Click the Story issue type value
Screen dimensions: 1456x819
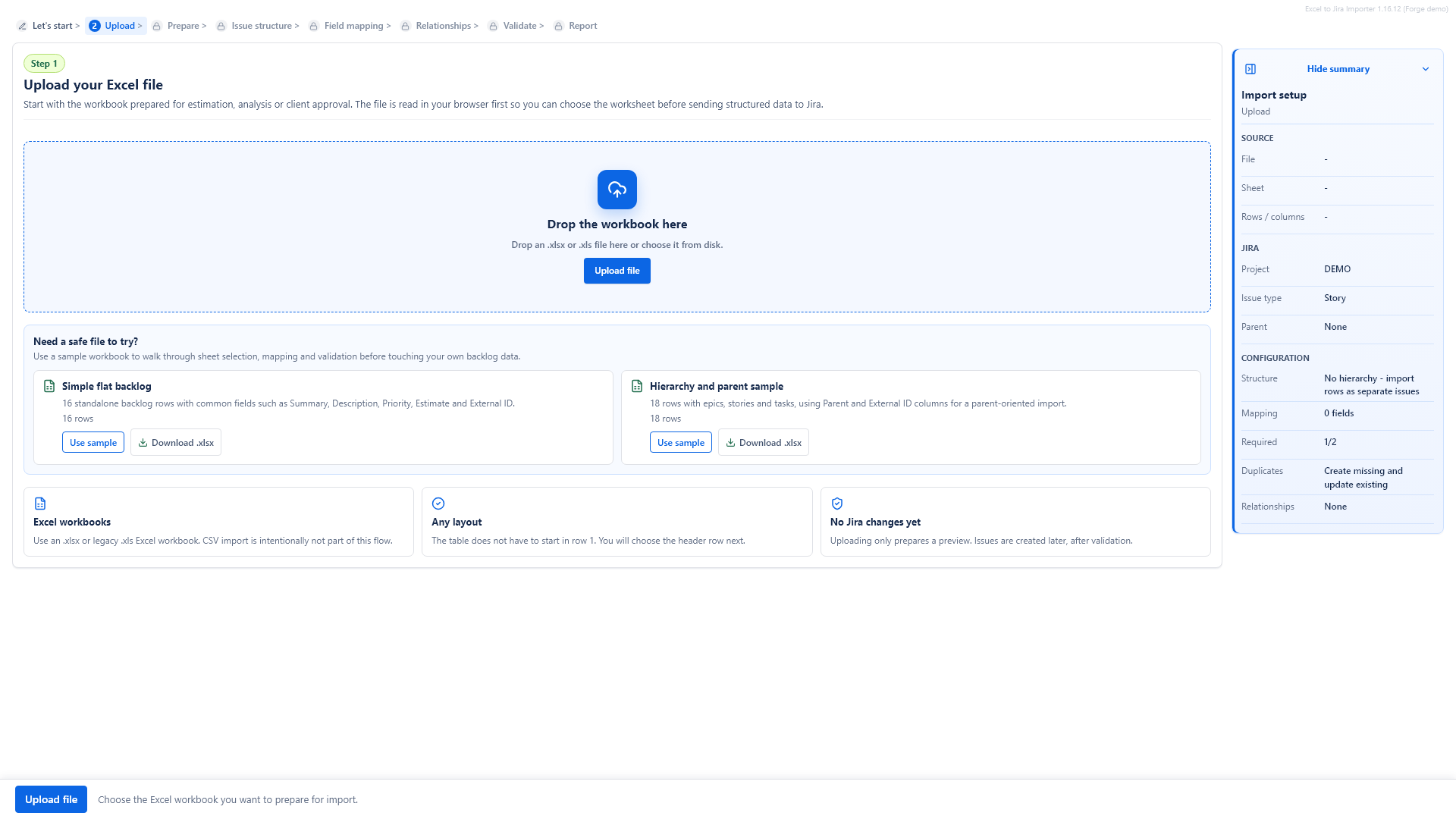point(1335,298)
